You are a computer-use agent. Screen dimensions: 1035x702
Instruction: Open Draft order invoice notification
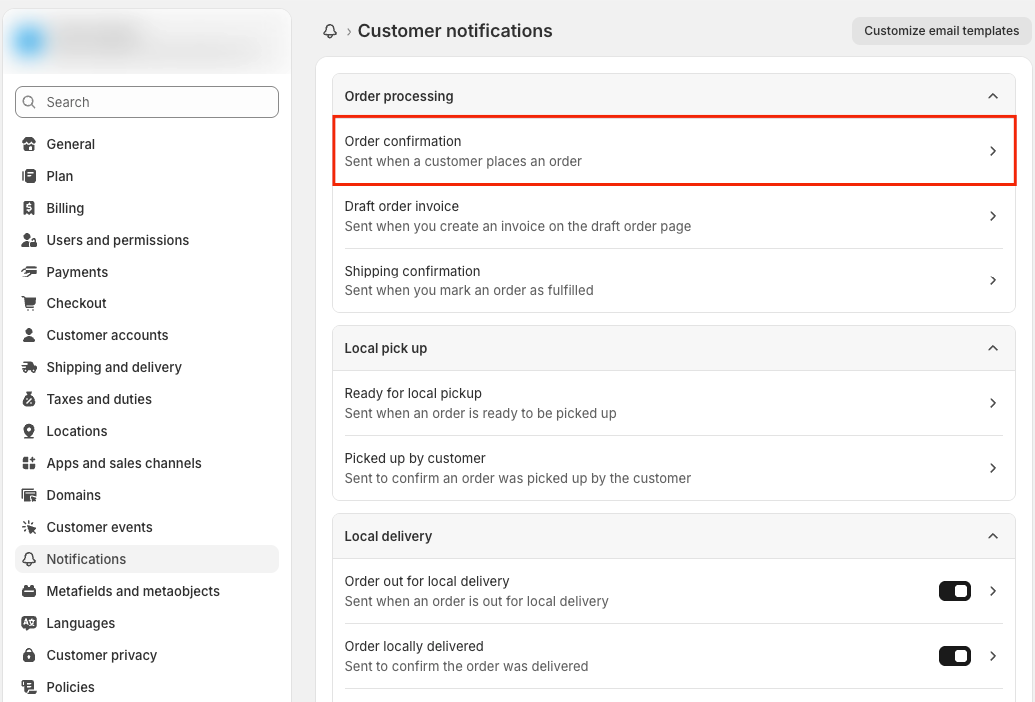coord(674,216)
